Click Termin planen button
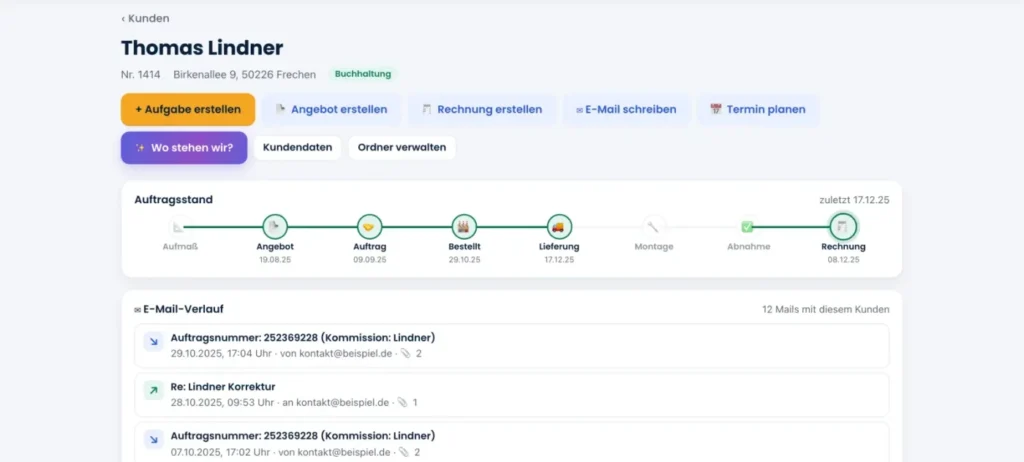Image resolution: width=1024 pixels, height=462 pixels. 758,110
